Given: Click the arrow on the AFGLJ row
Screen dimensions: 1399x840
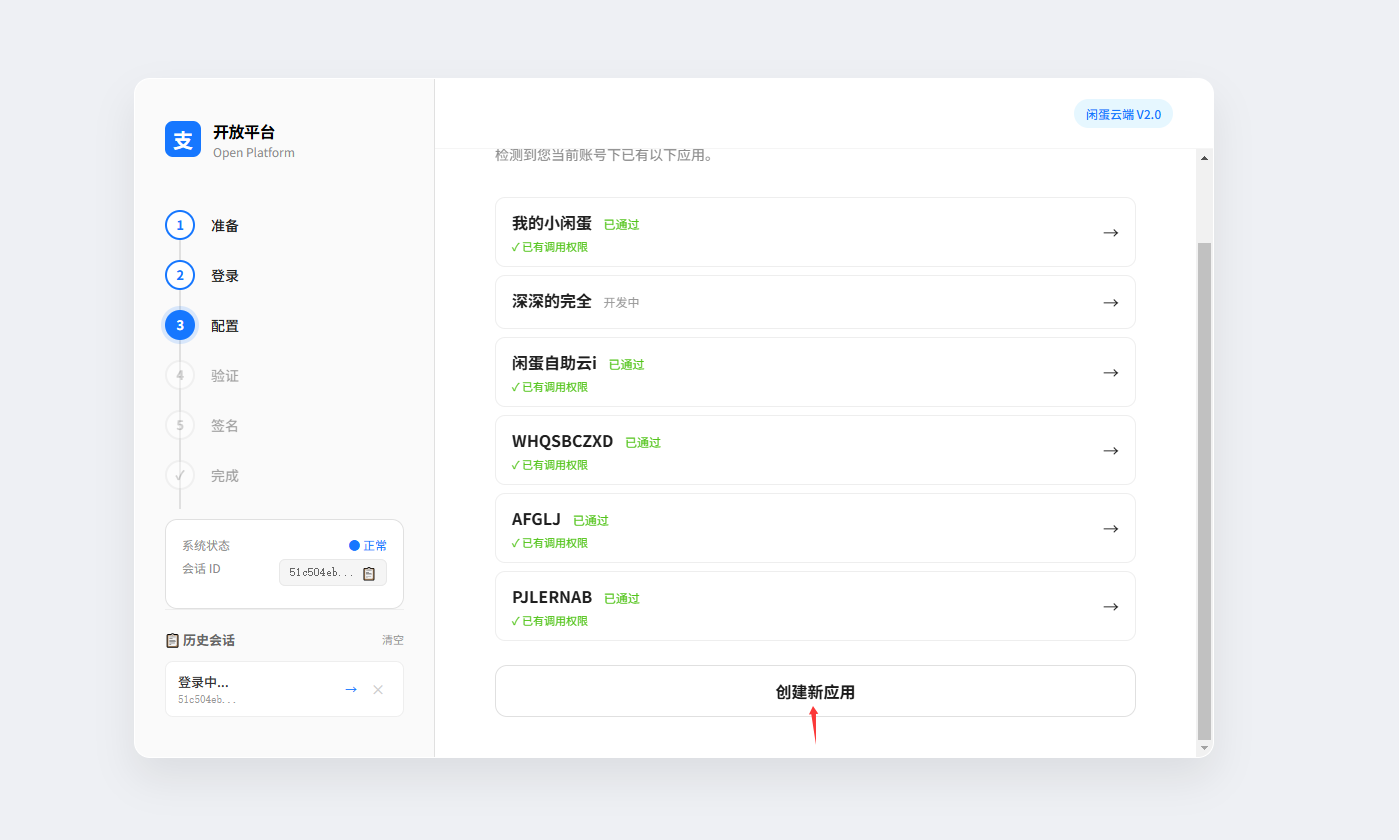Looking at the screenshot, I should point(1110,528).
